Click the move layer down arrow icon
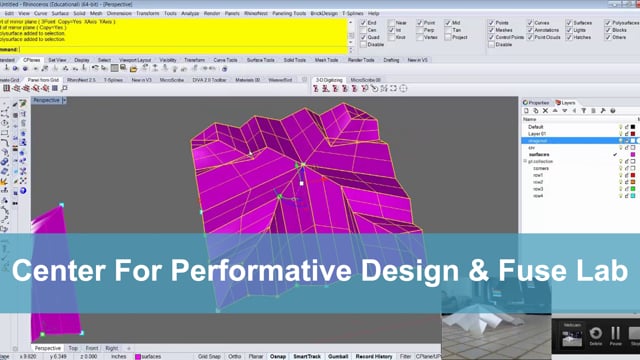 [564, 111]
